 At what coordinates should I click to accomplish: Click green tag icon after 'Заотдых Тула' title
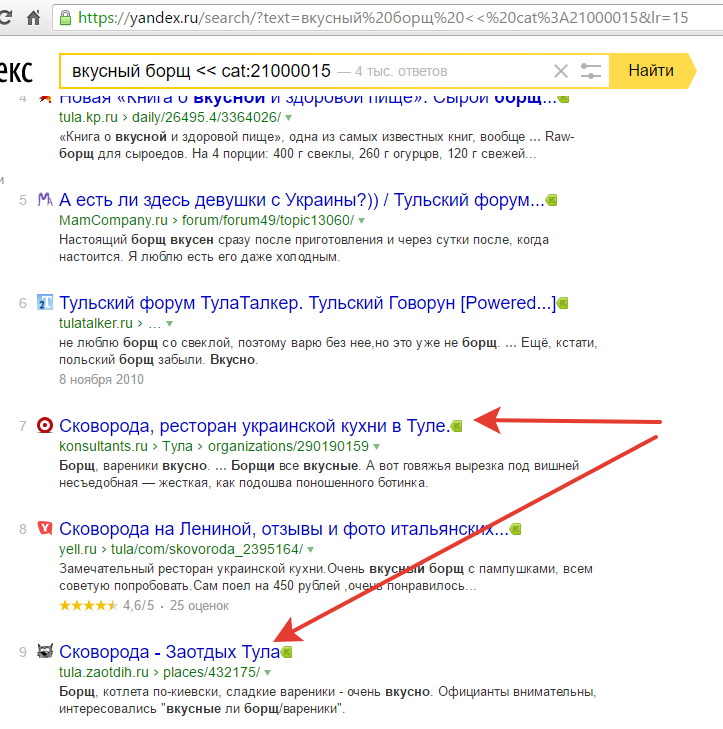[x=287, y=652]
